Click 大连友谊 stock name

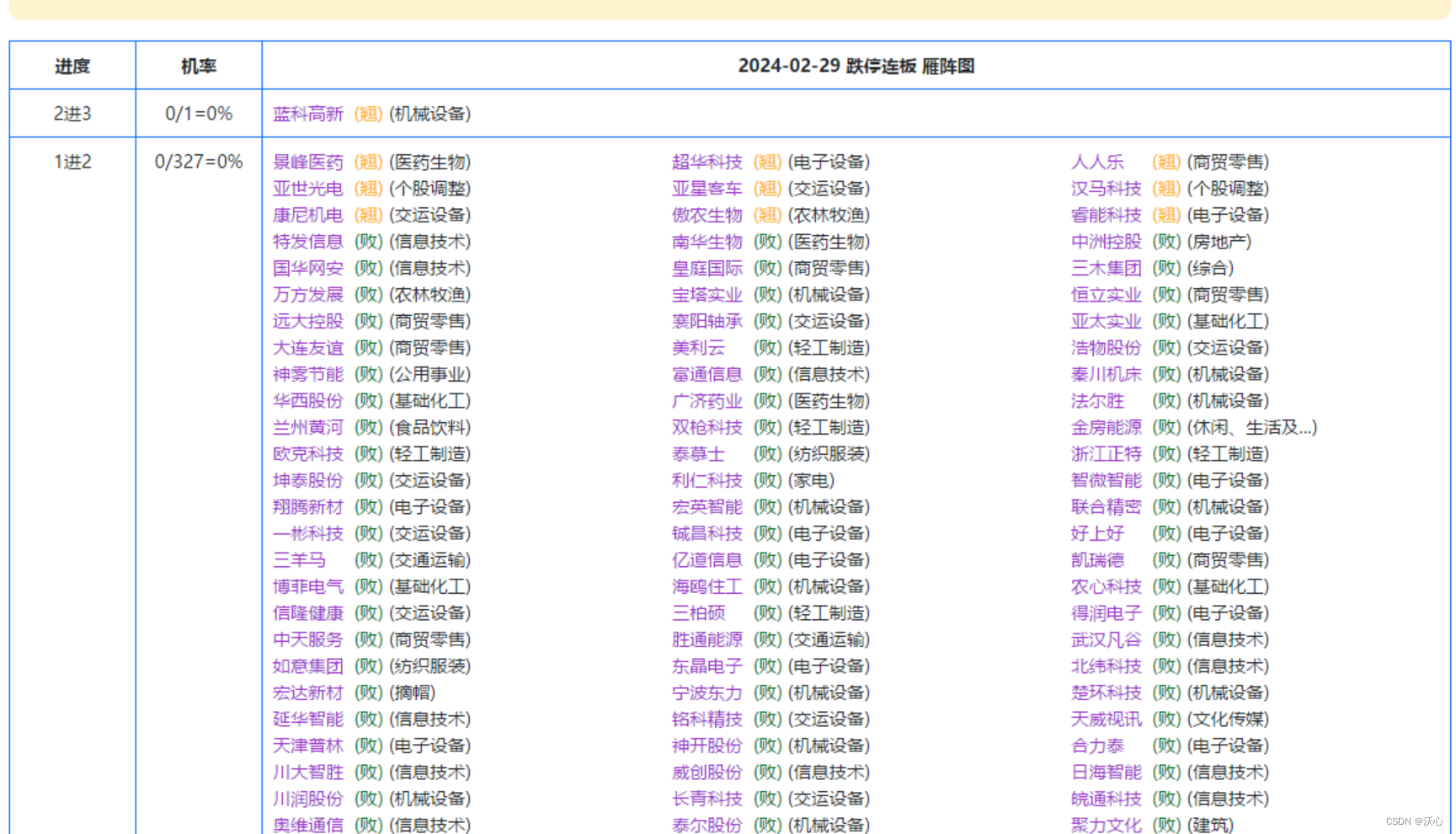pos(308,348)
